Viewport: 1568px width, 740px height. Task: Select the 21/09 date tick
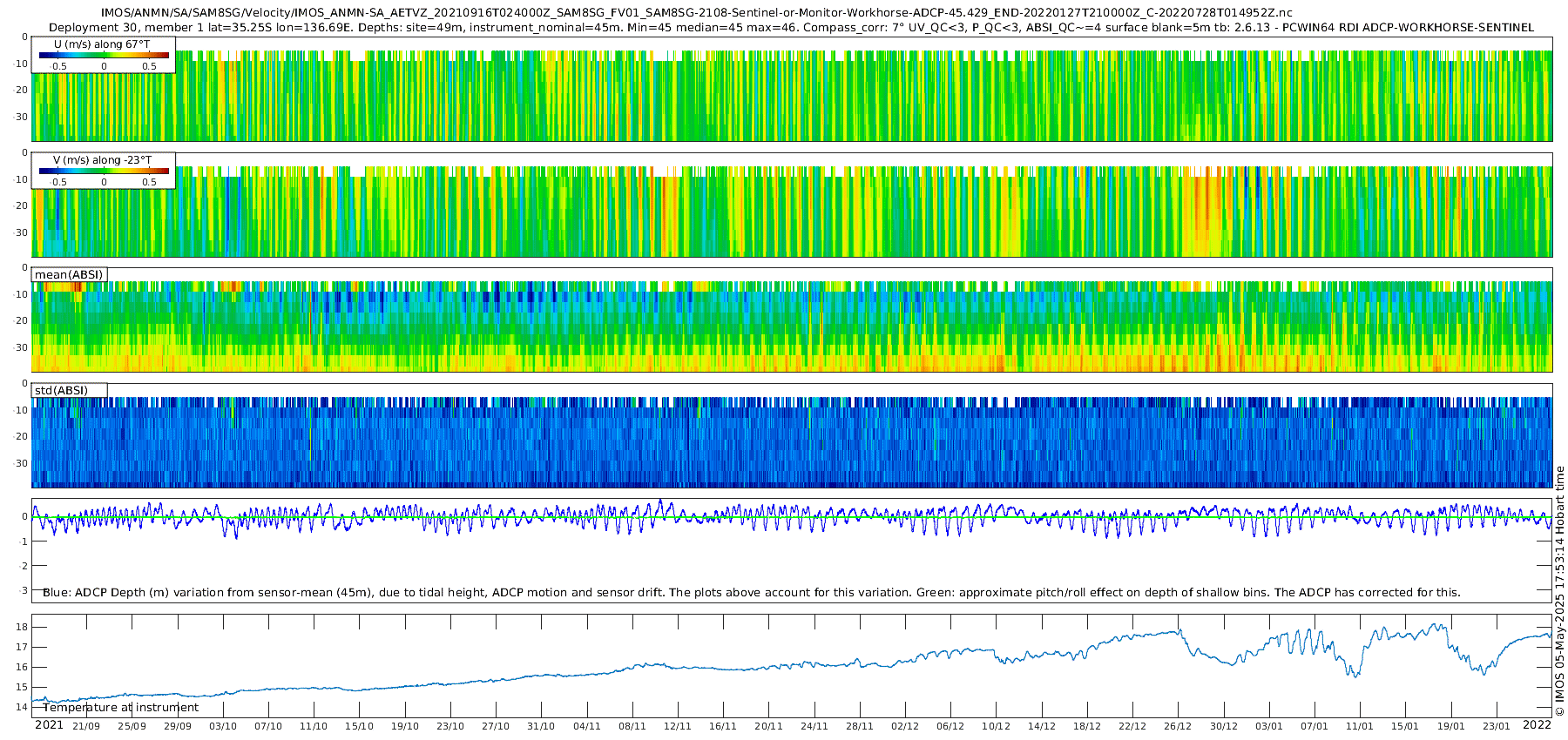click(x=85, y=726)
